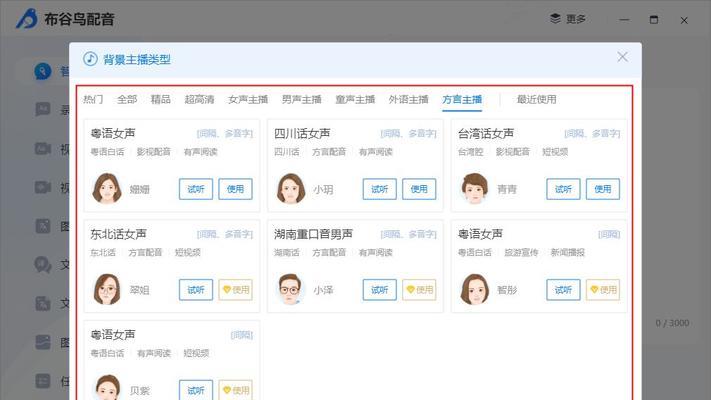The width and height of the screenshot is (711, 400).
Task: Click the music note icon beside 背景主播类型
Action: [90, 59]
